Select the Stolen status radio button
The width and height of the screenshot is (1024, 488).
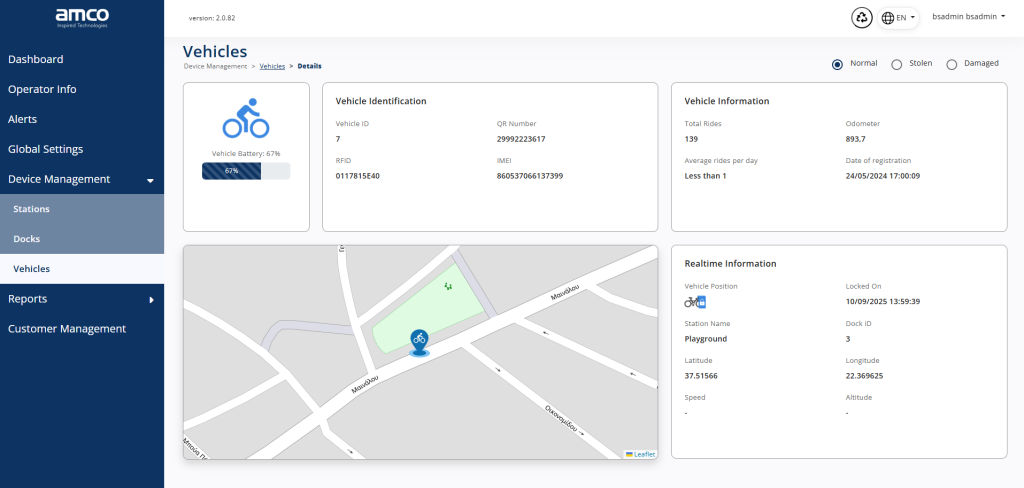pyautogui.click(x=897, y=64)
